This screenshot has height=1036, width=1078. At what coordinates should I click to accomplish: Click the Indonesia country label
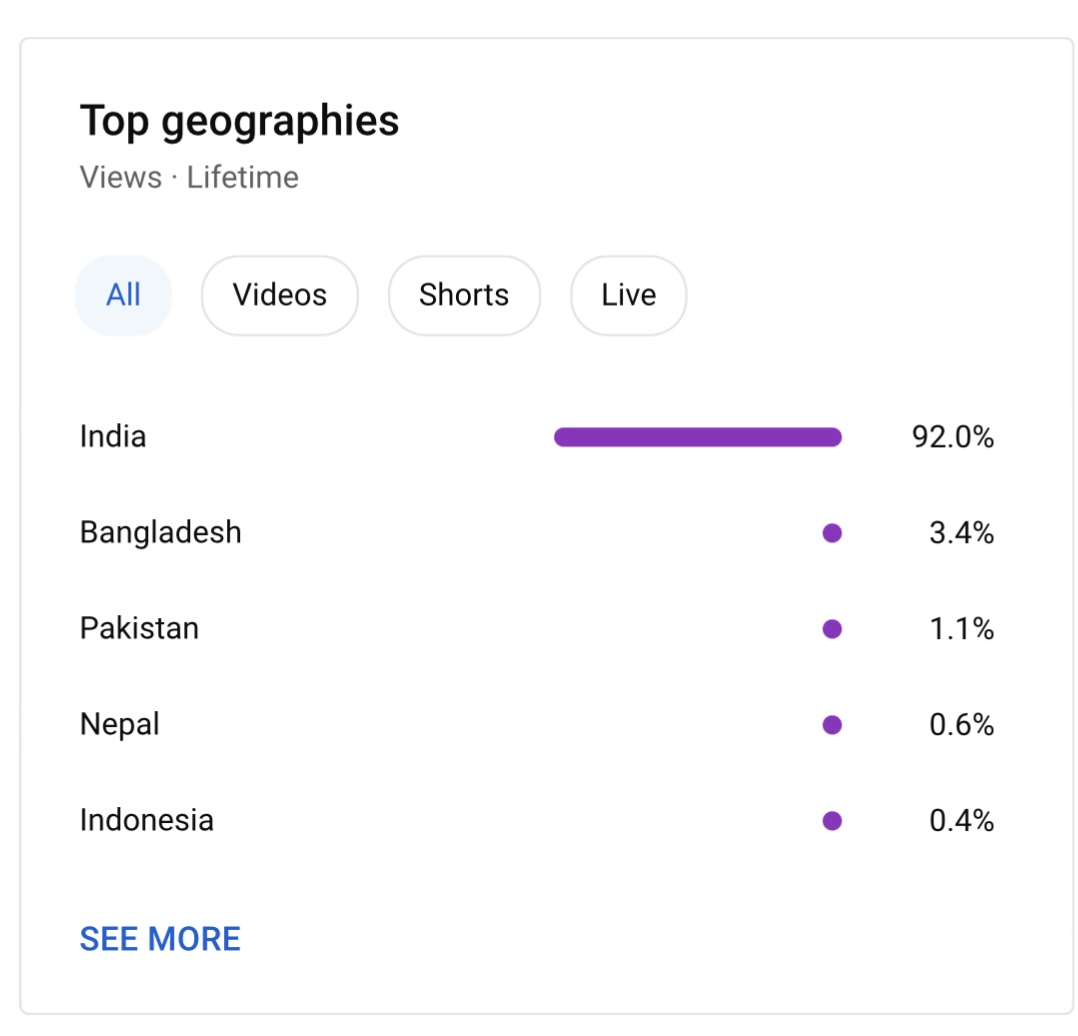point(147,820)
